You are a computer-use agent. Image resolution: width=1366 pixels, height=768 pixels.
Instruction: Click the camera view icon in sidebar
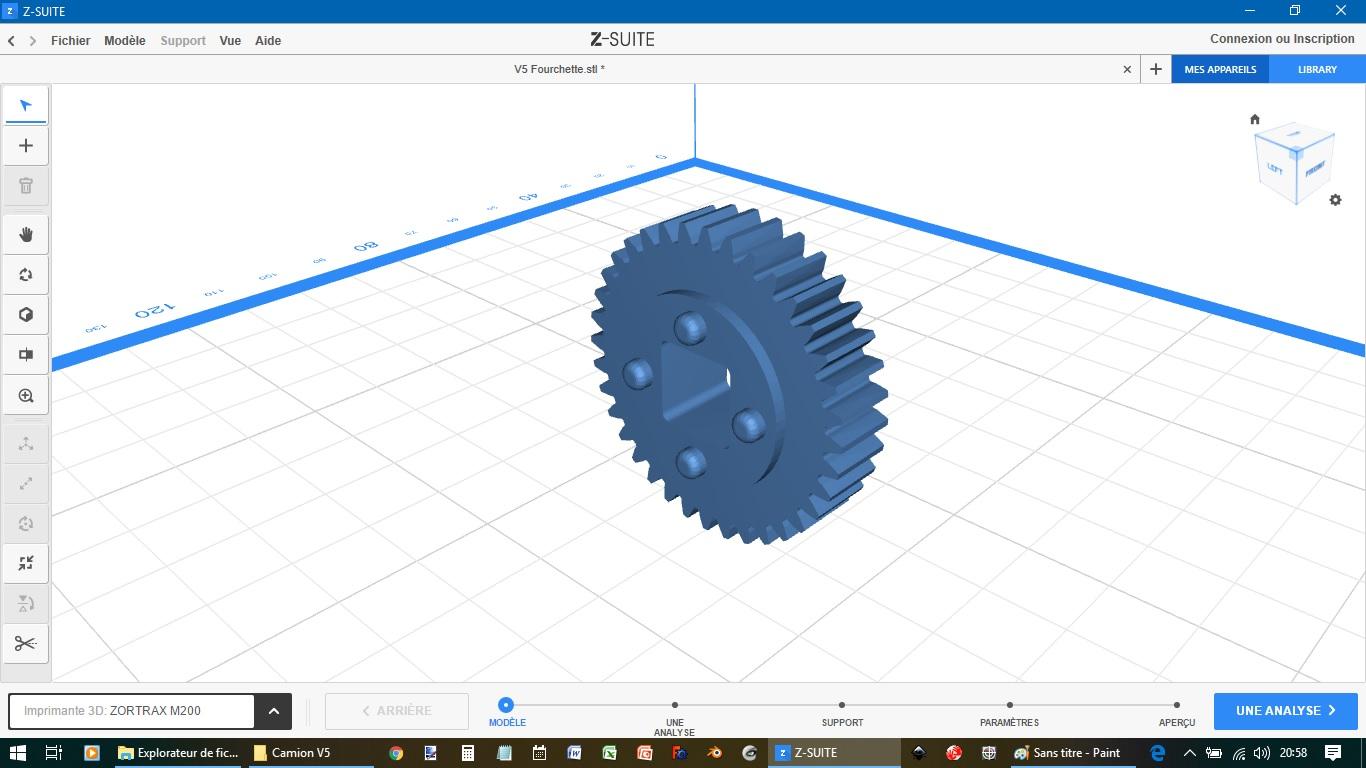click(26, 354)
